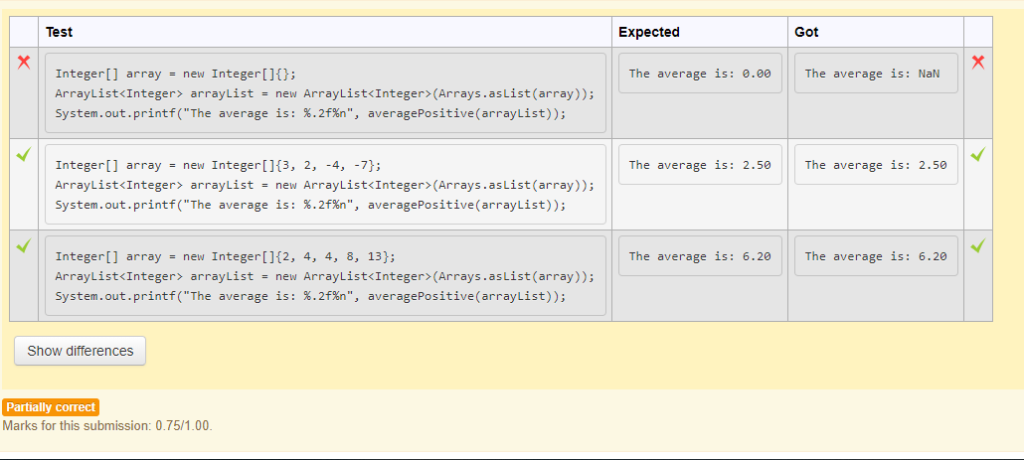Click the 'new Integer[]{2, 4, 4, 8, 13};' code line
Screen dimensions: 1024x460
pyautogui.click(x=225, y=256)
